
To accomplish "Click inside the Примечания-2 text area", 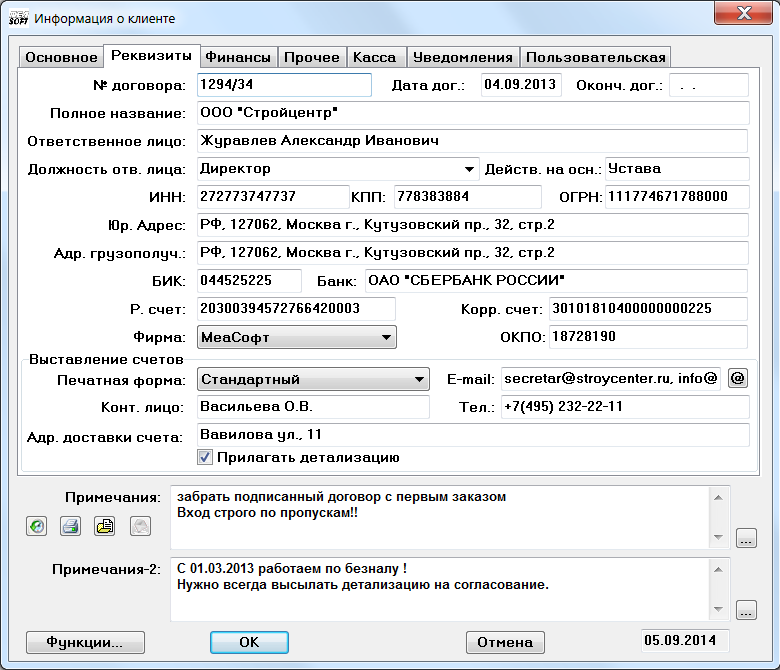I will coord(440,589).
